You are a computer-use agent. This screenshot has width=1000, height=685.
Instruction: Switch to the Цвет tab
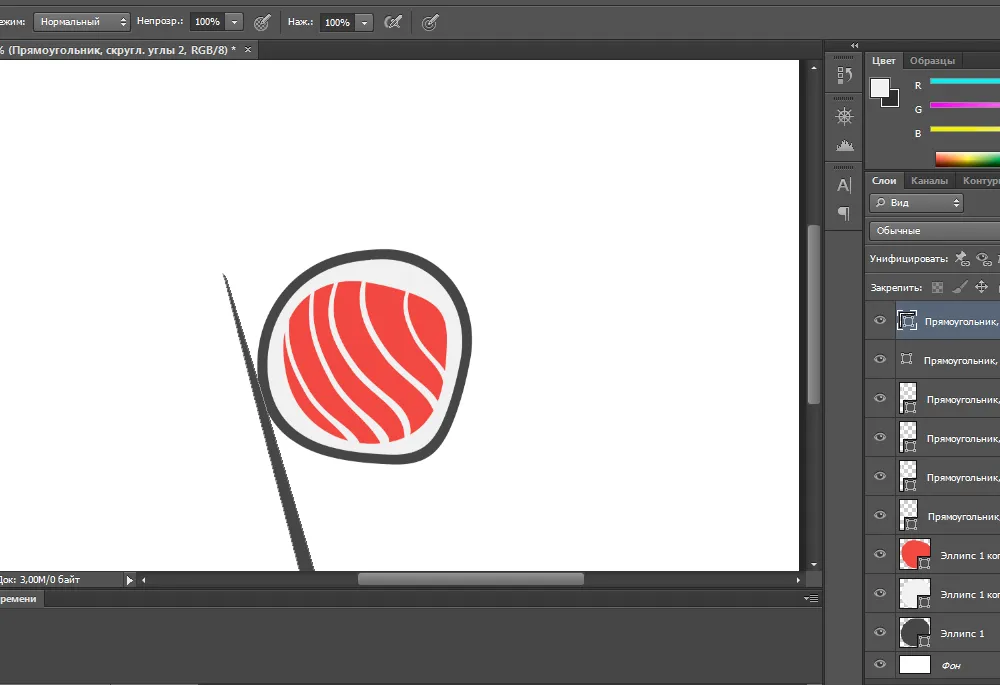[883, 61]
